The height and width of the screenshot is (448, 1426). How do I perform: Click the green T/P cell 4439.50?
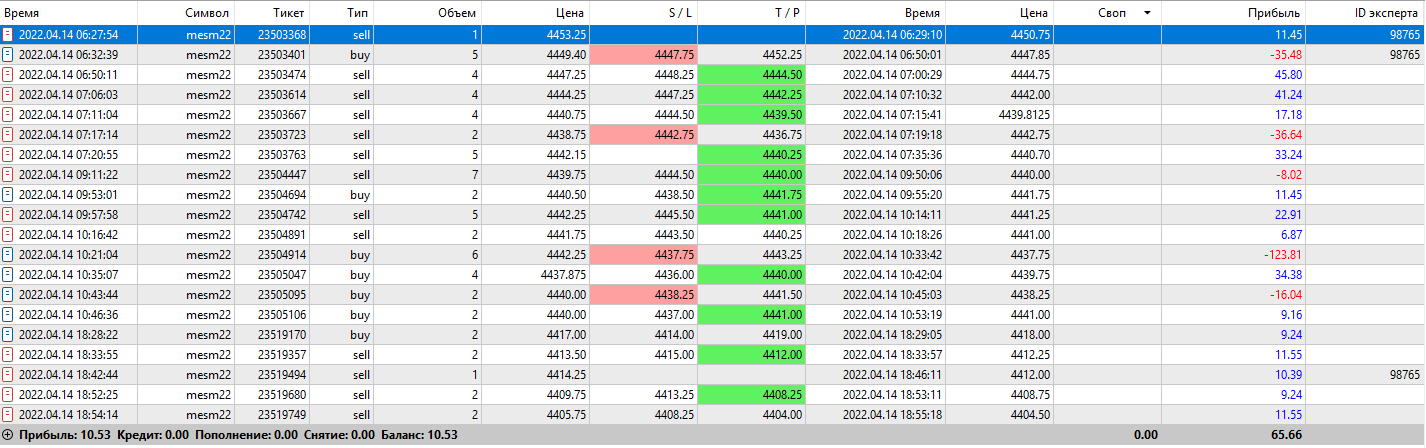click(x=751, y=114)
